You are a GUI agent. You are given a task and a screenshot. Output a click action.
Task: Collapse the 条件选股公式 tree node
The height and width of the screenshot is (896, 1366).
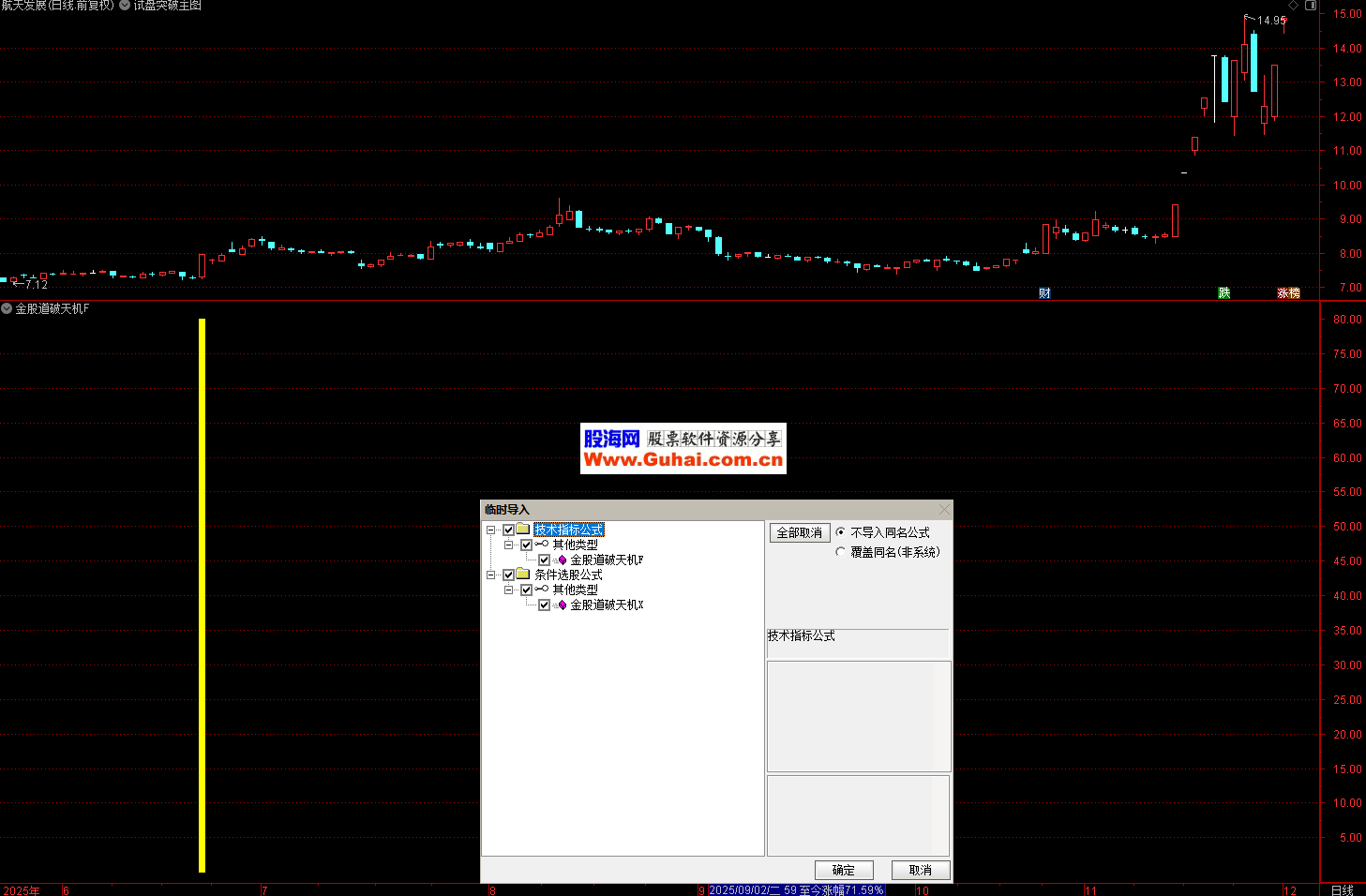point(490,575)
